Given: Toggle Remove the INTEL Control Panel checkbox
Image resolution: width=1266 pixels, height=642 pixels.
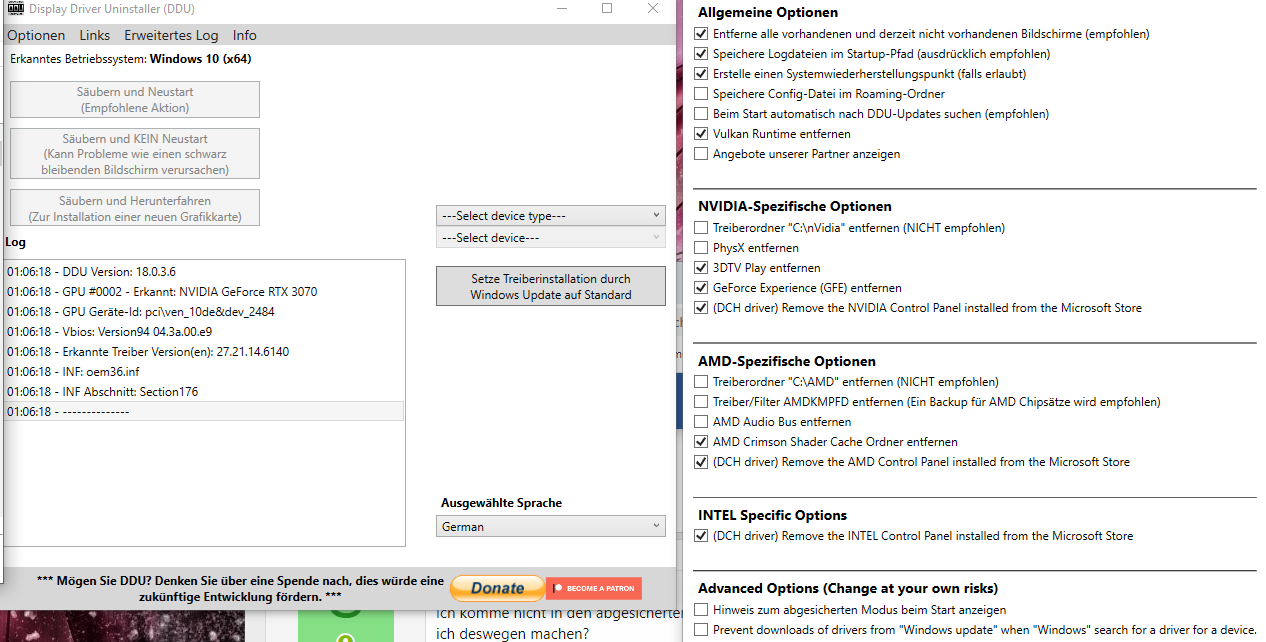Looking at the screenshot, I should point(701,536).
